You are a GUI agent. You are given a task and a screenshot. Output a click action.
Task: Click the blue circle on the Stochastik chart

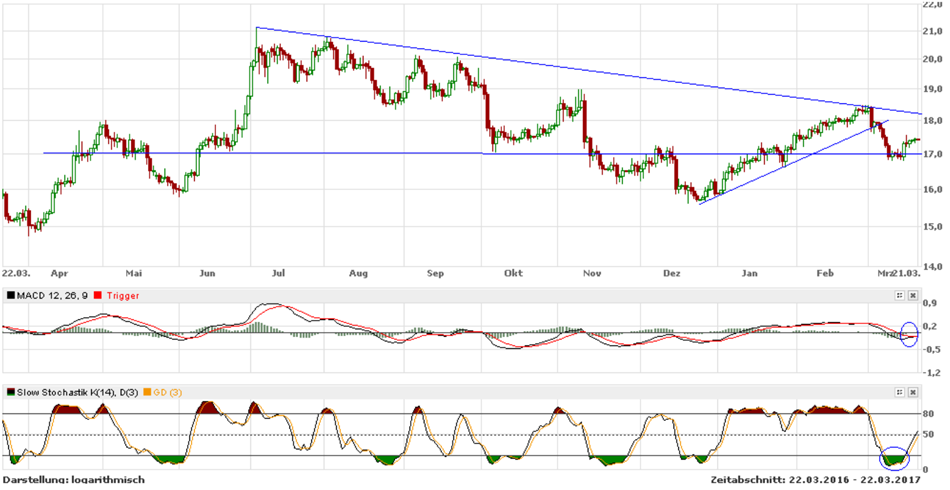pos(893,459)
